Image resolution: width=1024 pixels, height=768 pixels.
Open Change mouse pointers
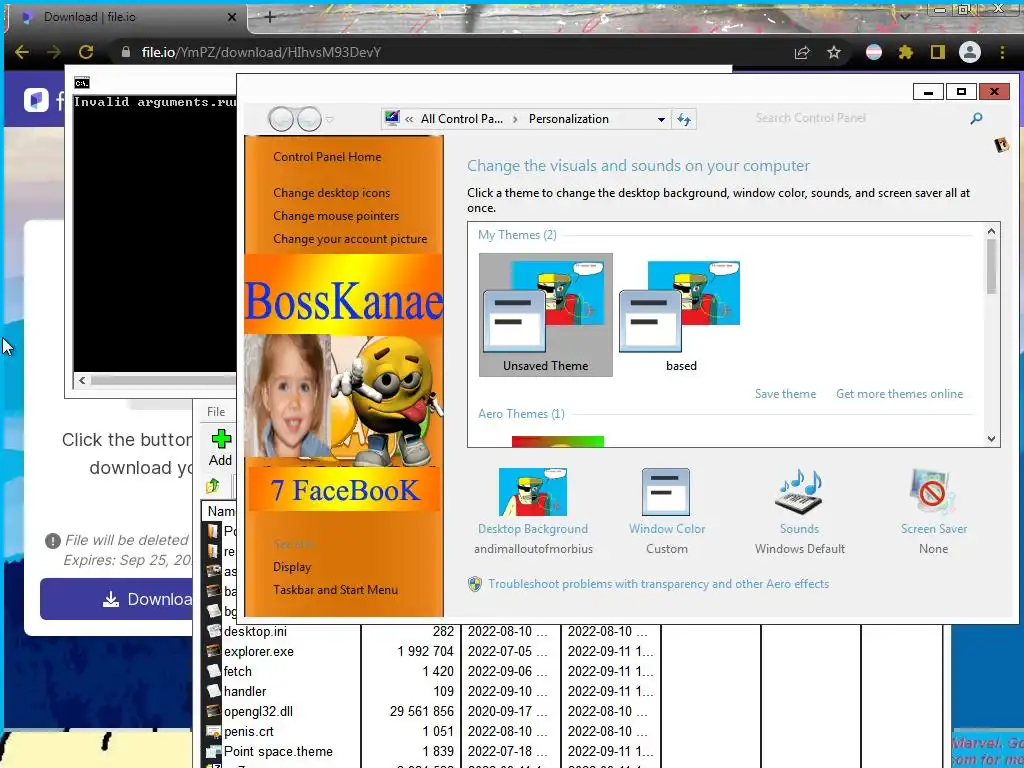[336, 216]
